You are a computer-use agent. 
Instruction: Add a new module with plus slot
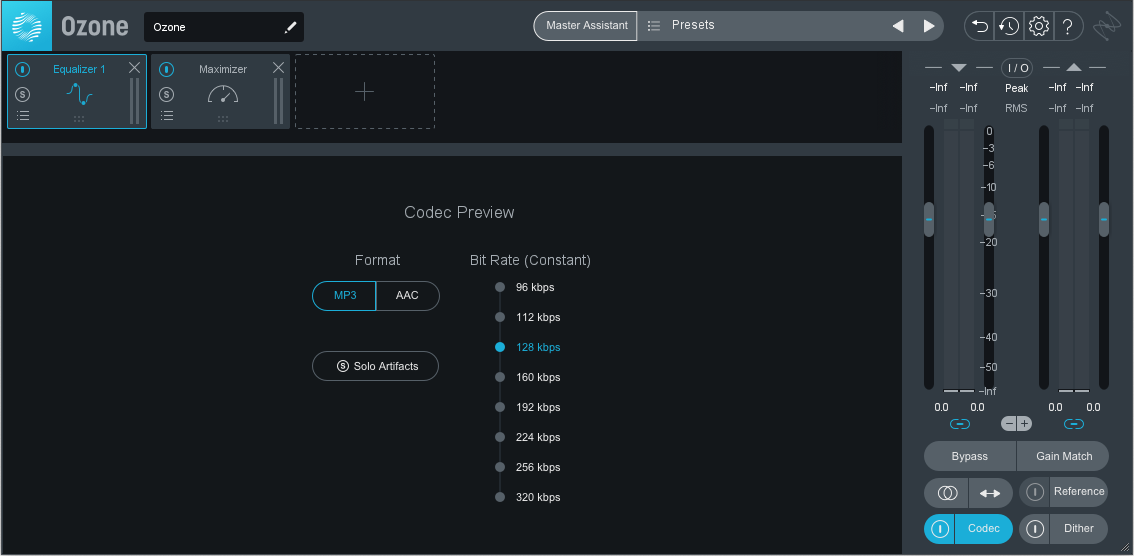pos(364,91)
